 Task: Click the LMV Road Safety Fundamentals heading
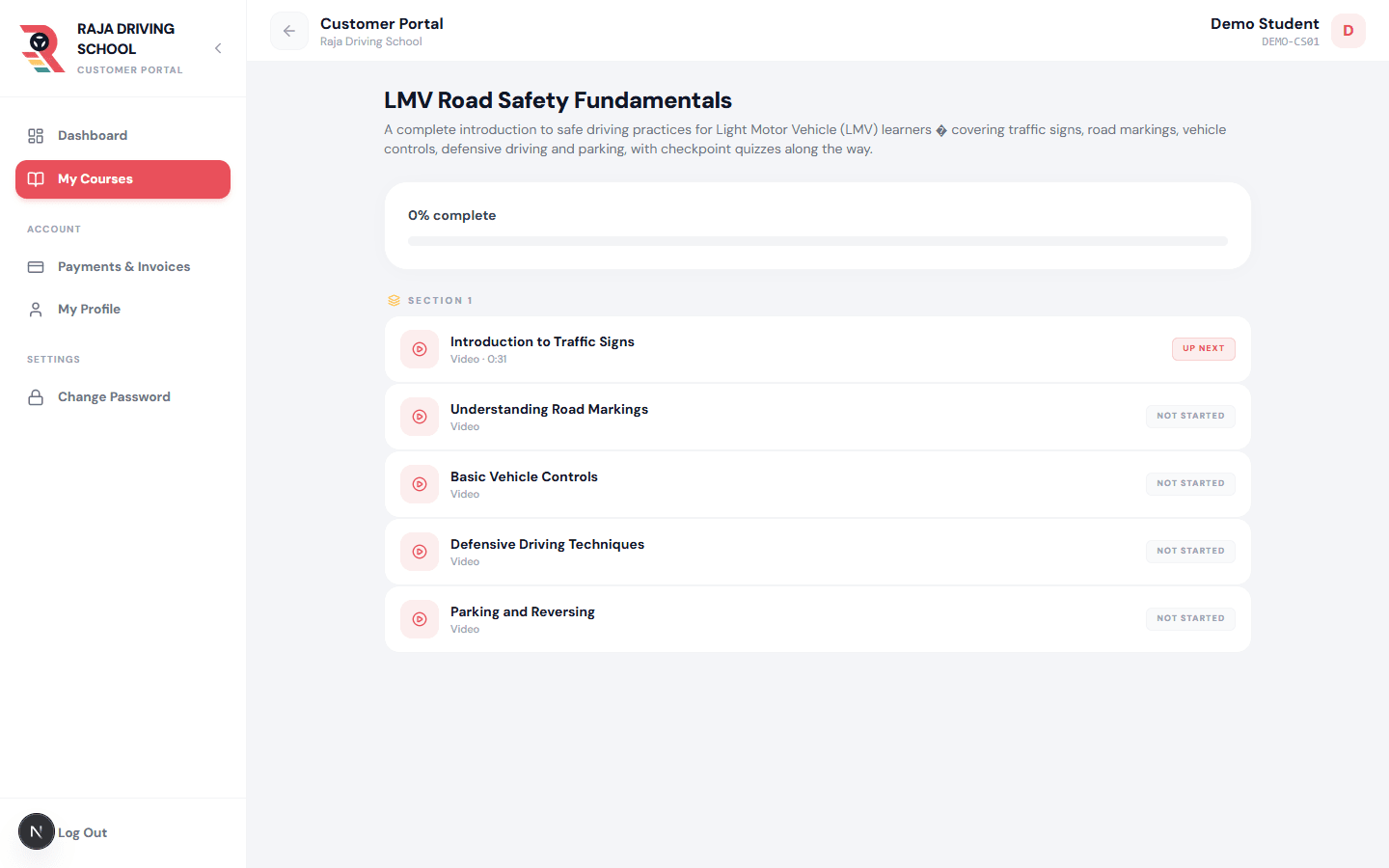click(558, 100)
